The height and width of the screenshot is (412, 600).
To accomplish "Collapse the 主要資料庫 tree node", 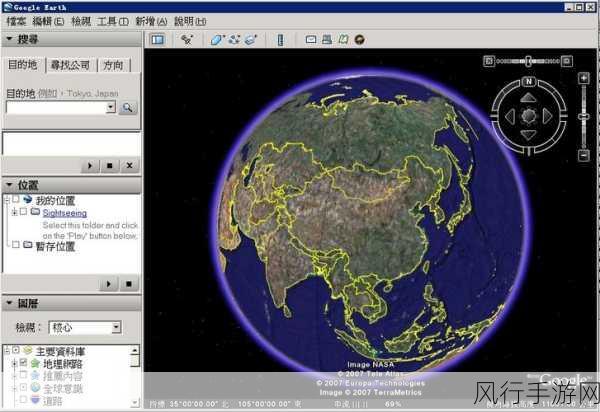I will [x=7, y=350].
